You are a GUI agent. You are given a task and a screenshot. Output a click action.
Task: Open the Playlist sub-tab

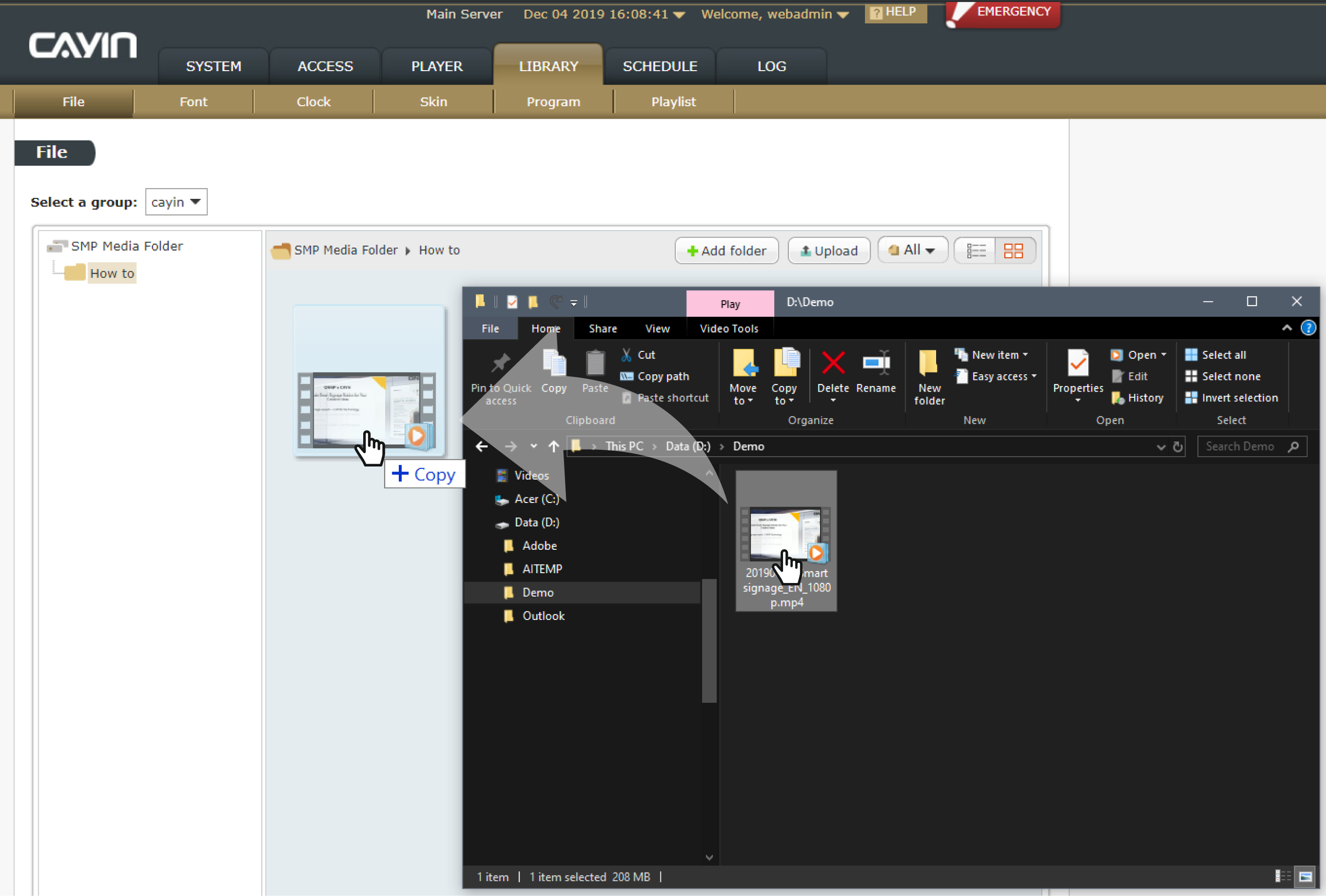[673, 102]
